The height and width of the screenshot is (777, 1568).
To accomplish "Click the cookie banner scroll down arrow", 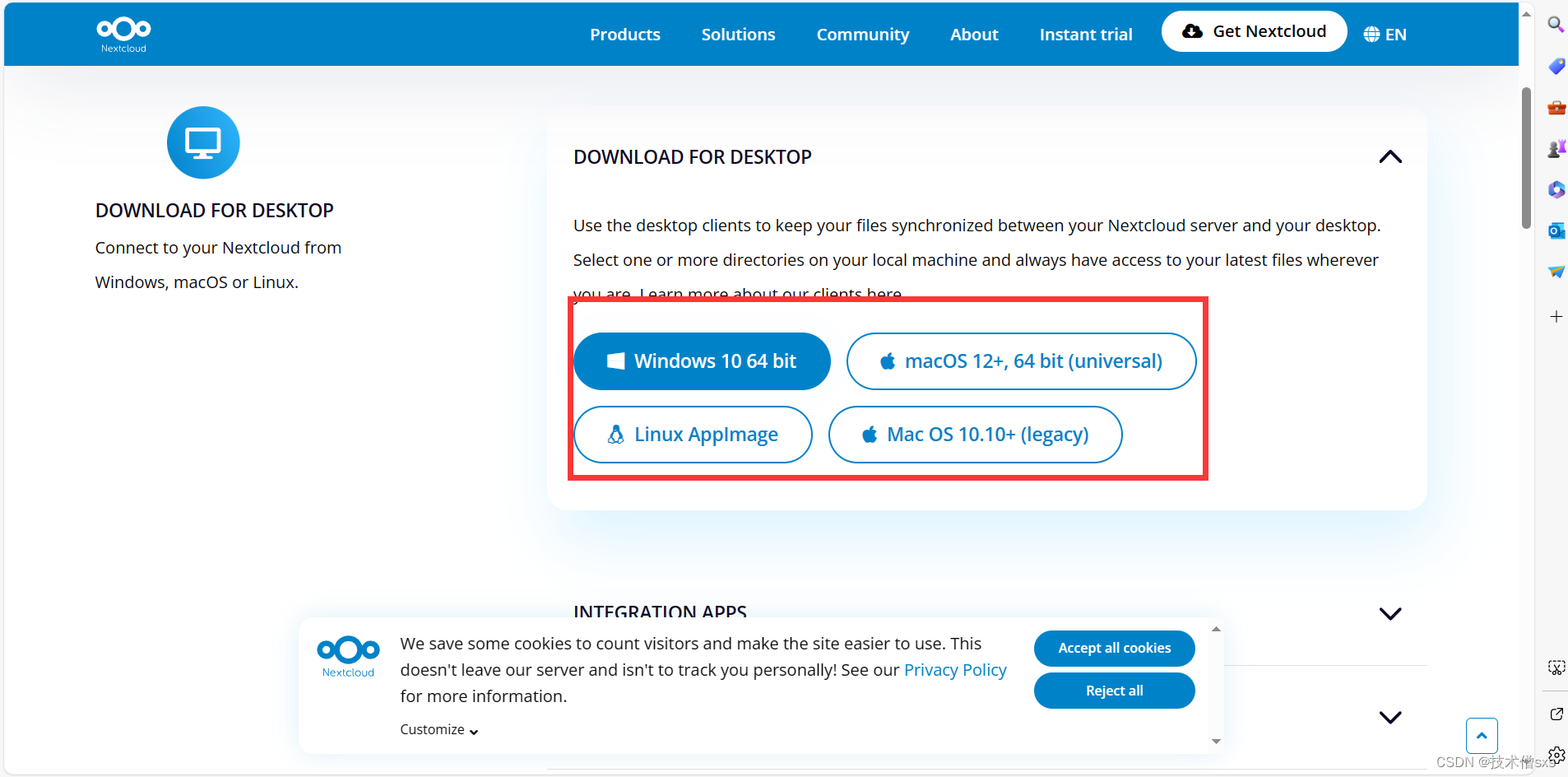I will [x=1216, y=742].
